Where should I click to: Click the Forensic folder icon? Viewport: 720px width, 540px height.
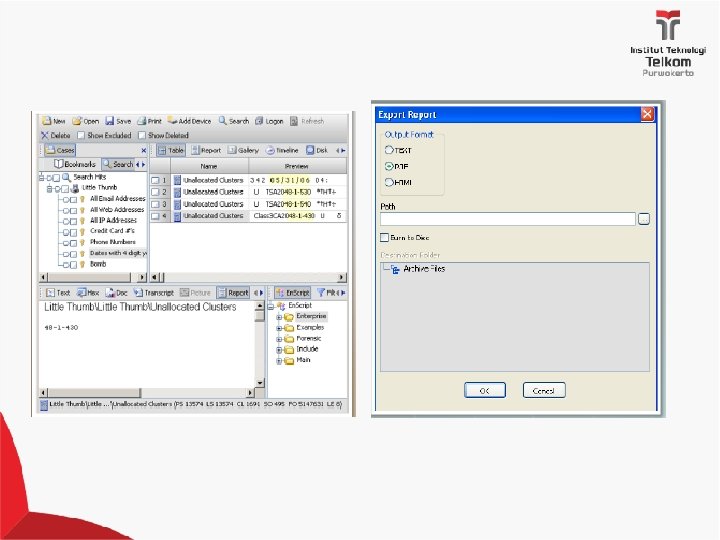289,339
